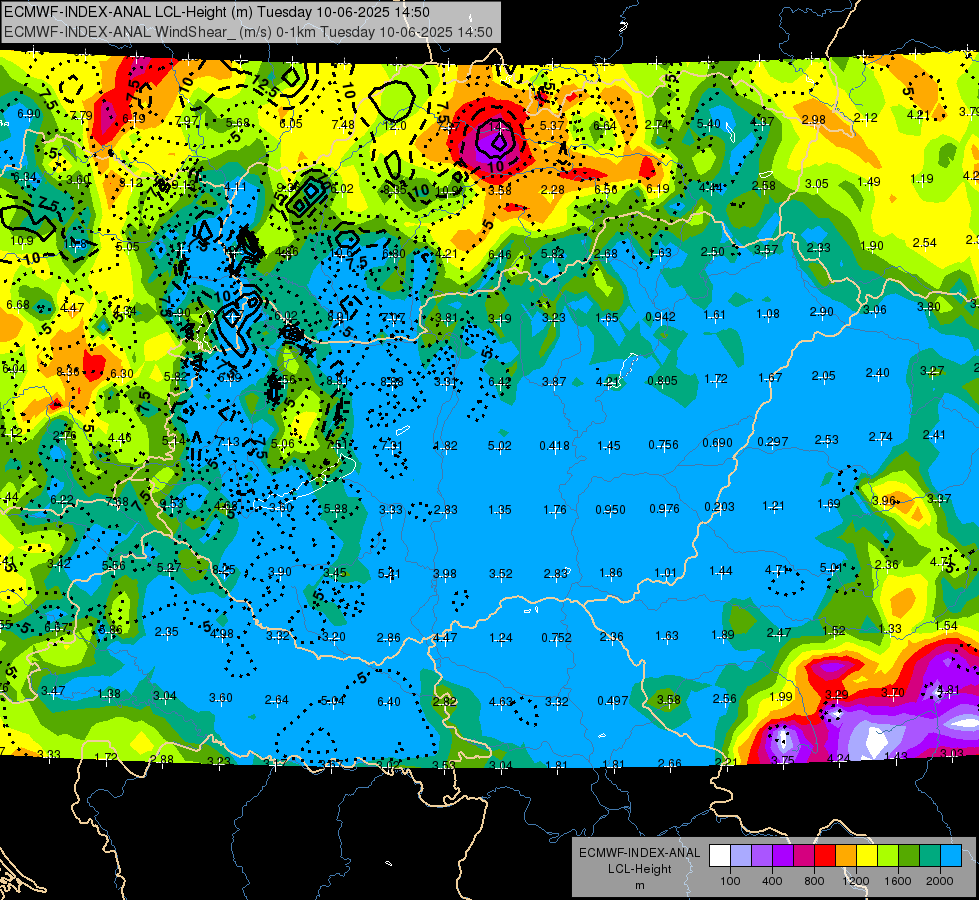Click the legend scale value '400'
Image resolution: width=979 pixels, height=900 pixels.
[x=772, y=881]
